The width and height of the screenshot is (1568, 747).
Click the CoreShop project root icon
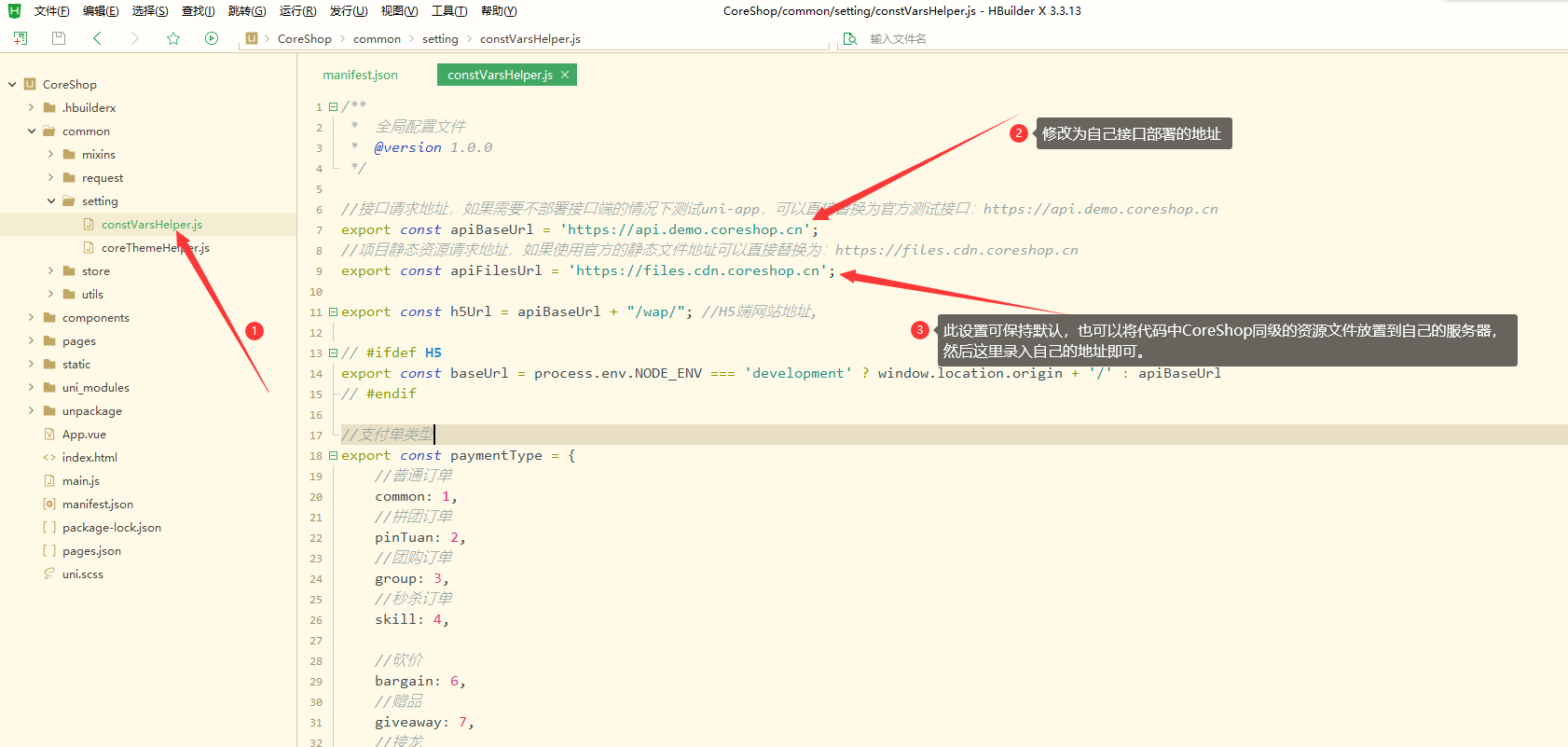click(30, 84)
